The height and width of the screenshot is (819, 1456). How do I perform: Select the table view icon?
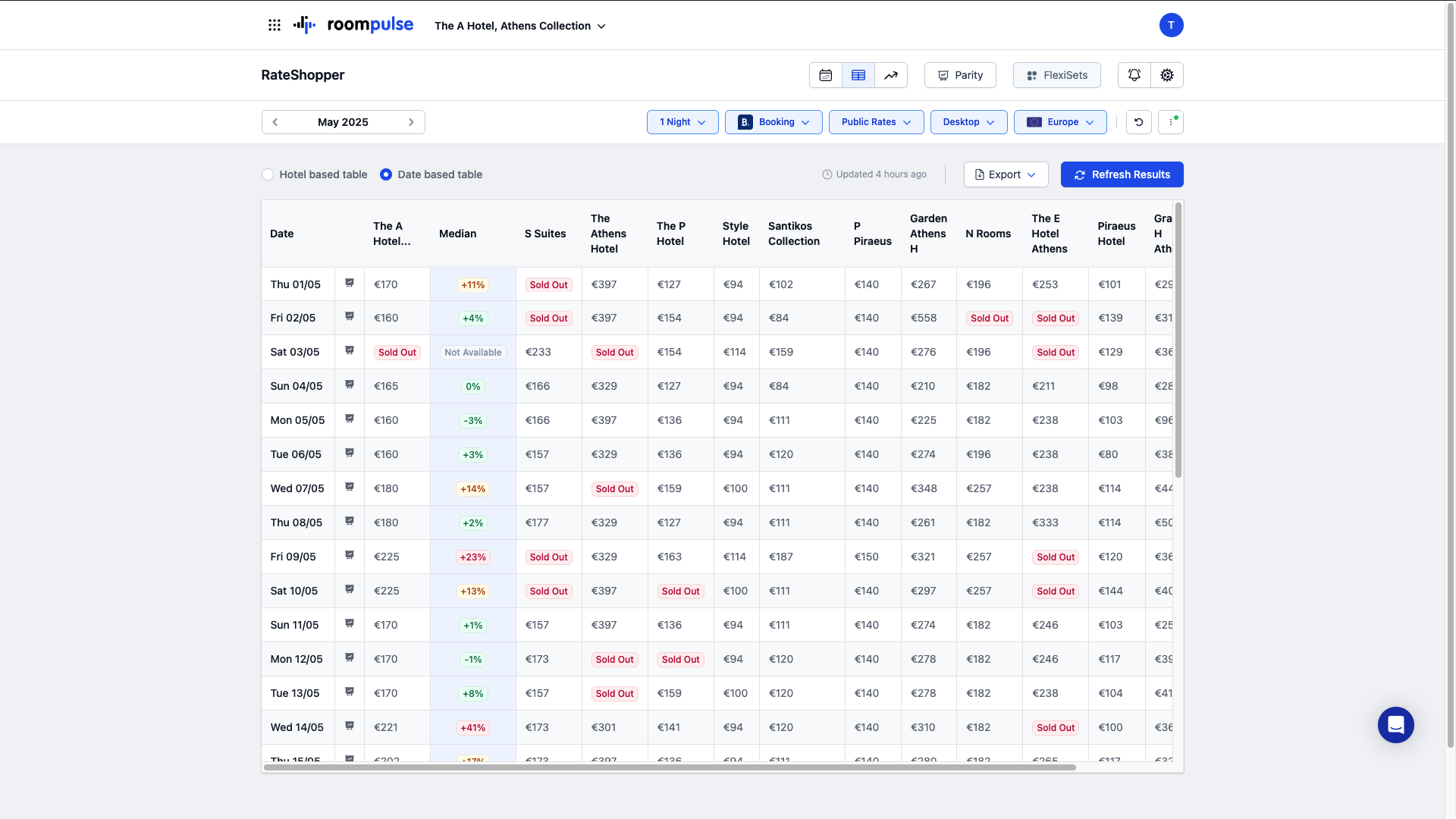pyautogui.click(x=858, y=75)
